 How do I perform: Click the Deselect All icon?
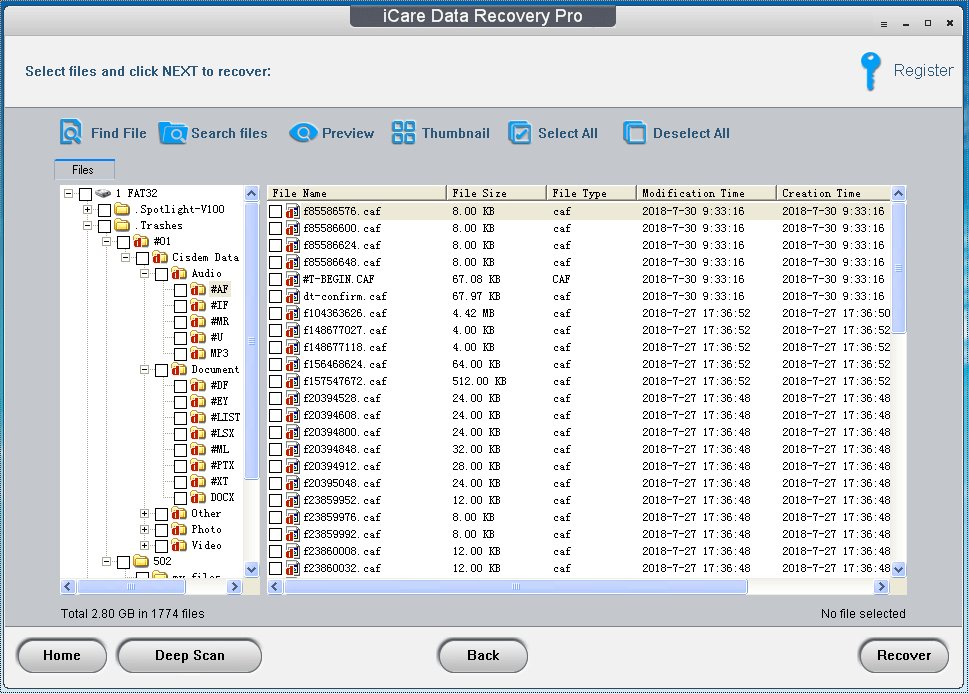636,132
